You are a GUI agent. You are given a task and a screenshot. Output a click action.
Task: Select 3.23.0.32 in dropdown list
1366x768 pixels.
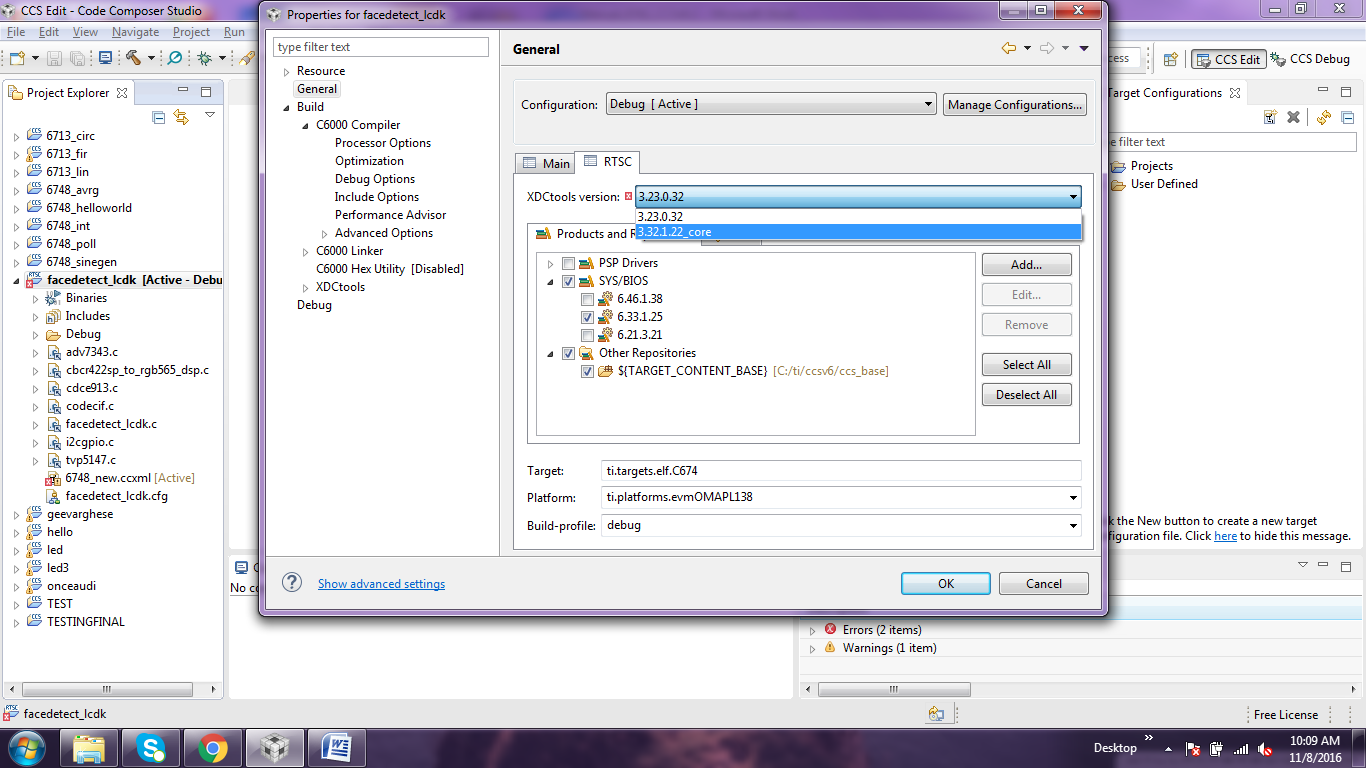click(858, 217)
